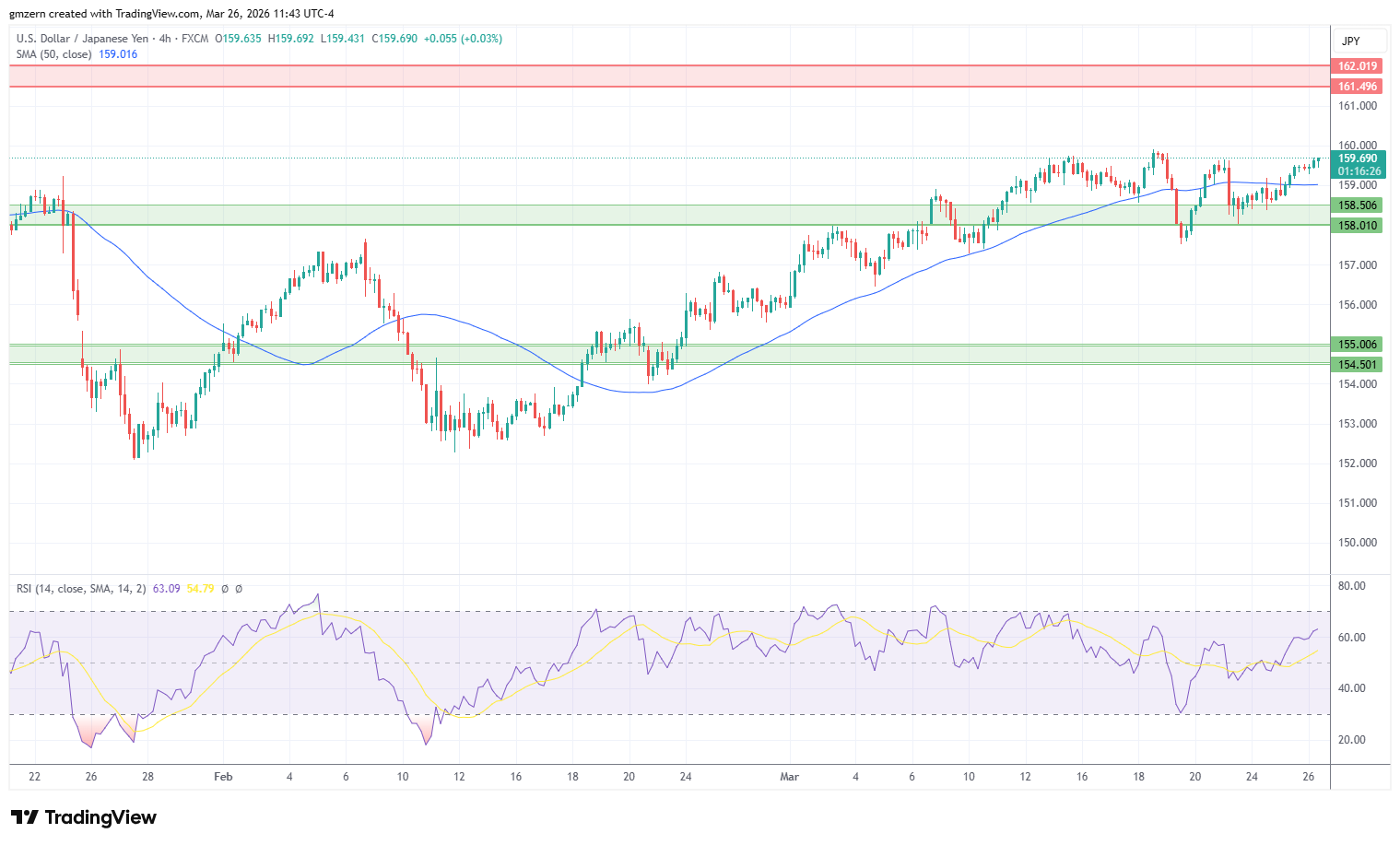The image size is (1400, 845).
Task: Select the 150.000 price axis label
Action: click(x=1358, y=543)
